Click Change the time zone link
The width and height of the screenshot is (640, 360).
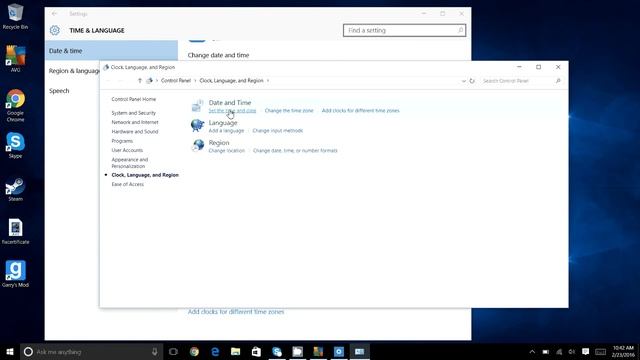point(289,111)
